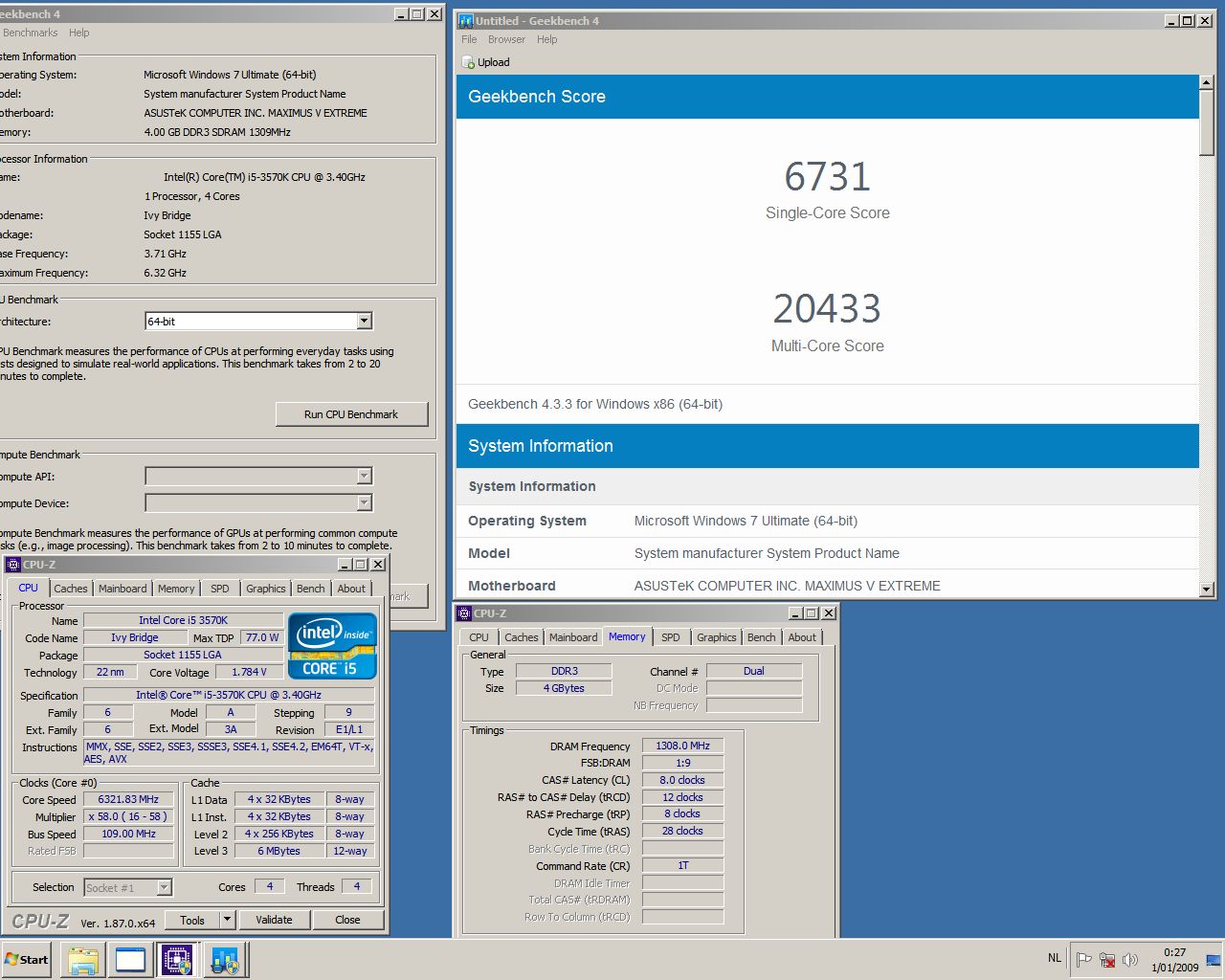Click the Intel Core i5 logo in CPU-Z
This screenshot has height=980, width=1225.
(x=332, y=646)
